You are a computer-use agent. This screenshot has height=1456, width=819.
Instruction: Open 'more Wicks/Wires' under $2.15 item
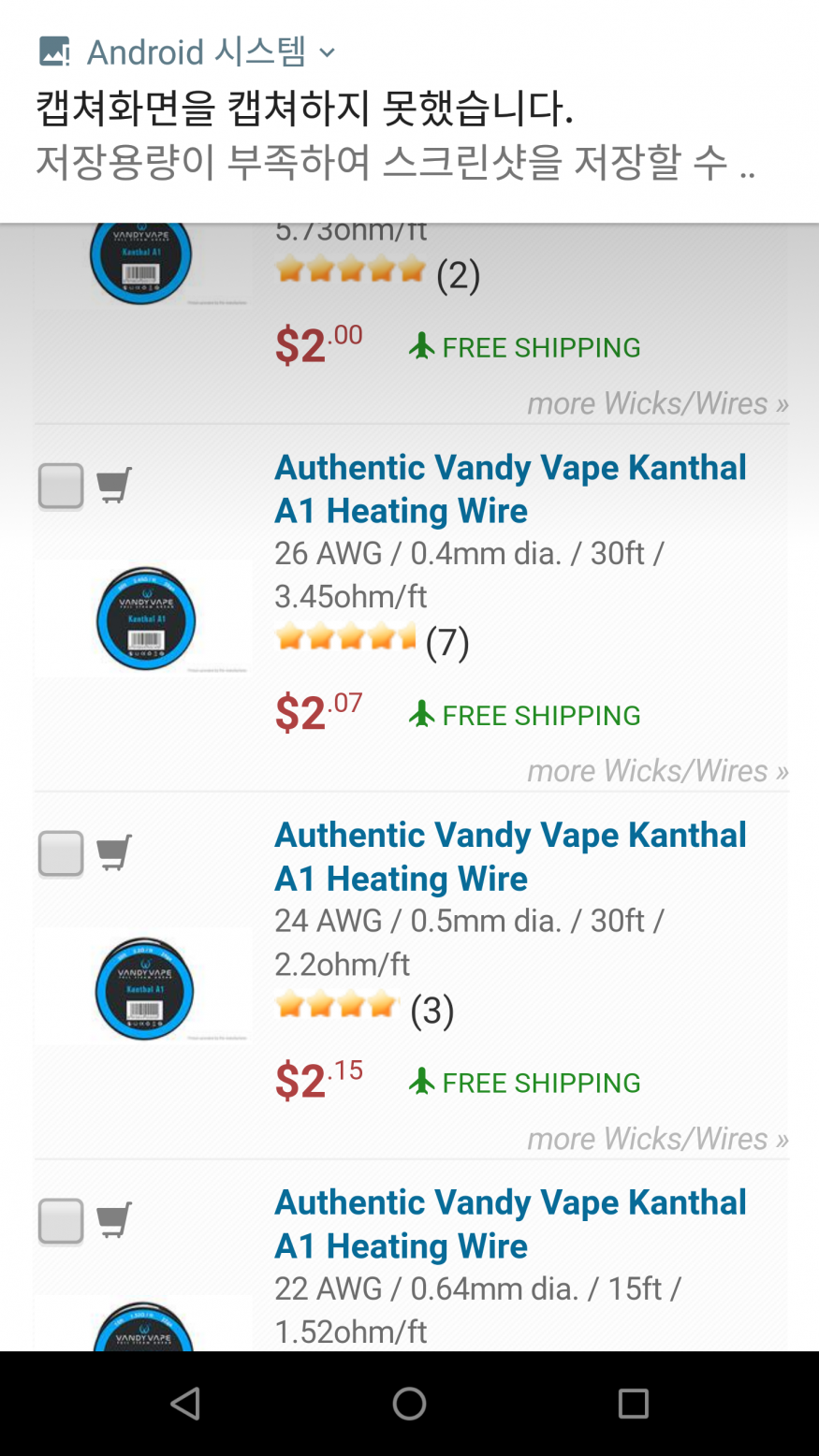(657, 1139)
